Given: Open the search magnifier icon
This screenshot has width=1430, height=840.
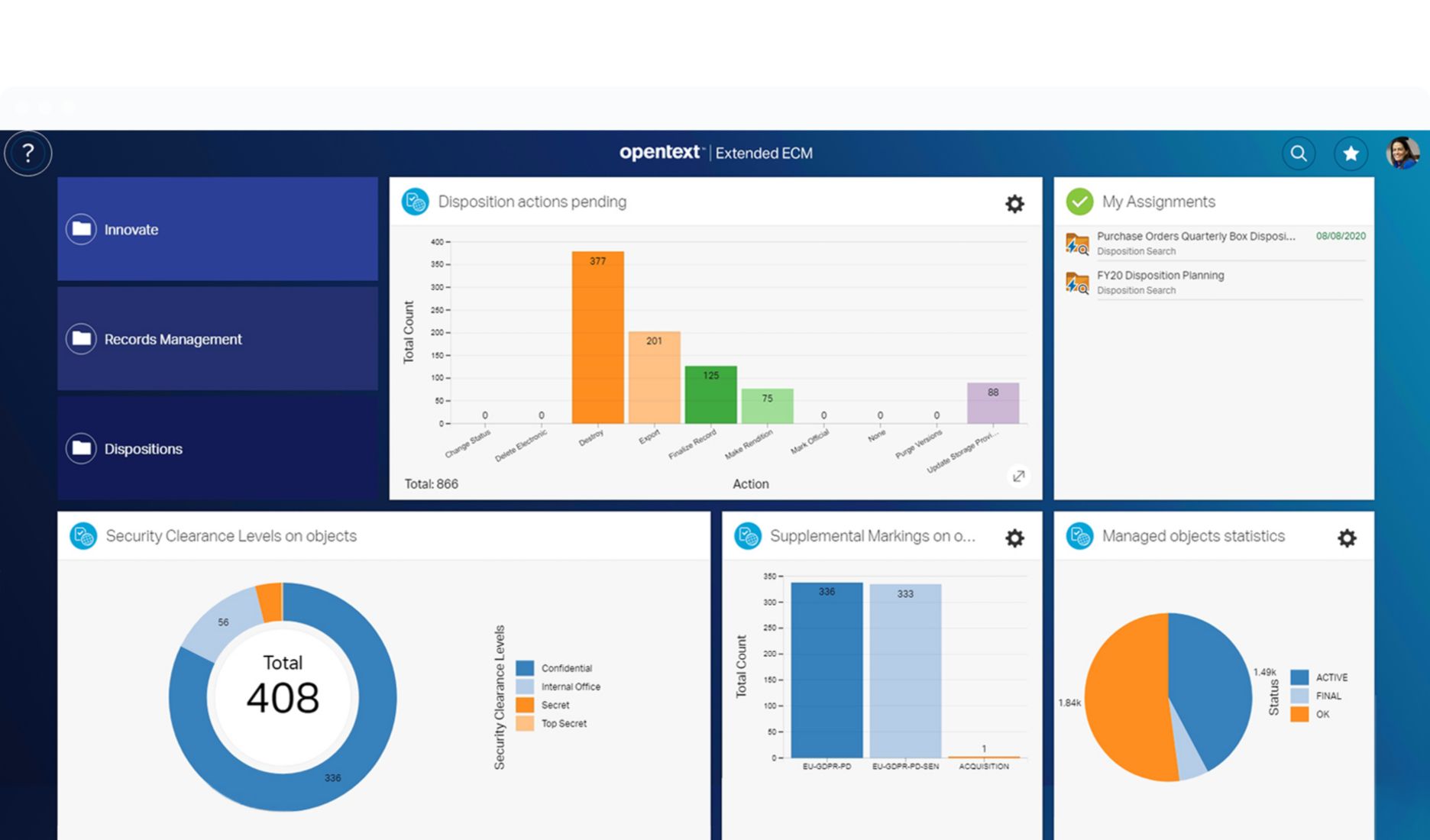Looking at the screenshot, I should coord(1298,153).
